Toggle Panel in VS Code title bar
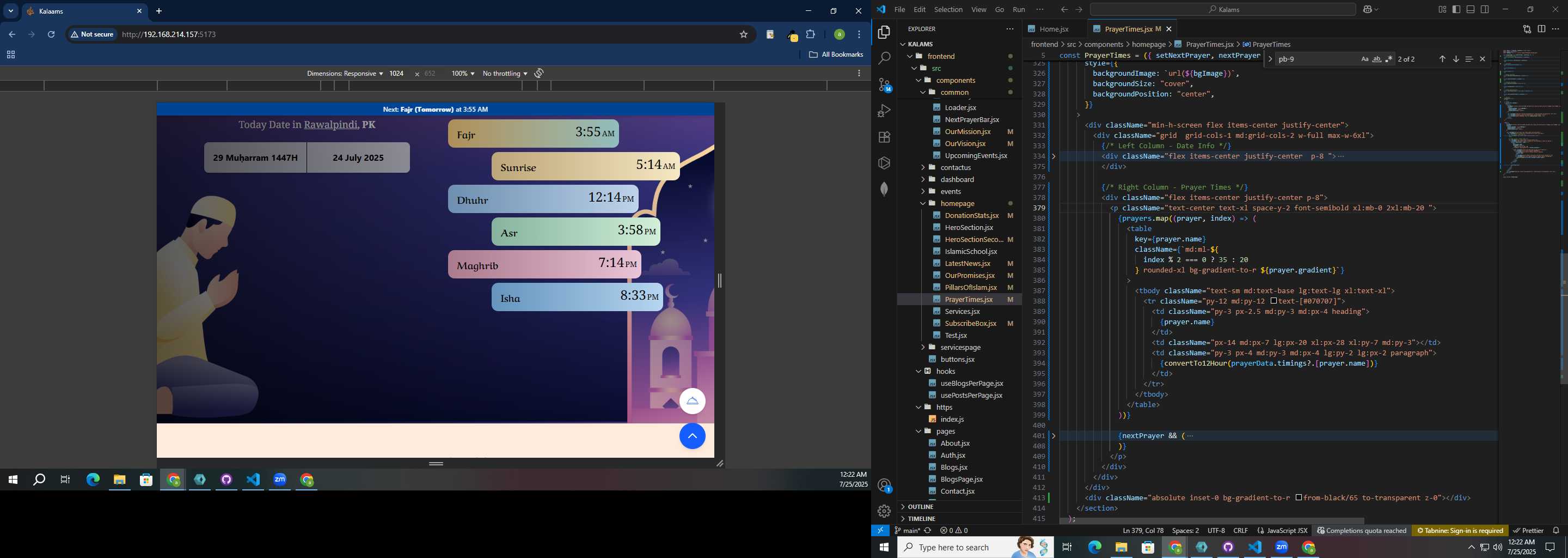This screenshot has height=558, width=1568. click(1471, 9)
